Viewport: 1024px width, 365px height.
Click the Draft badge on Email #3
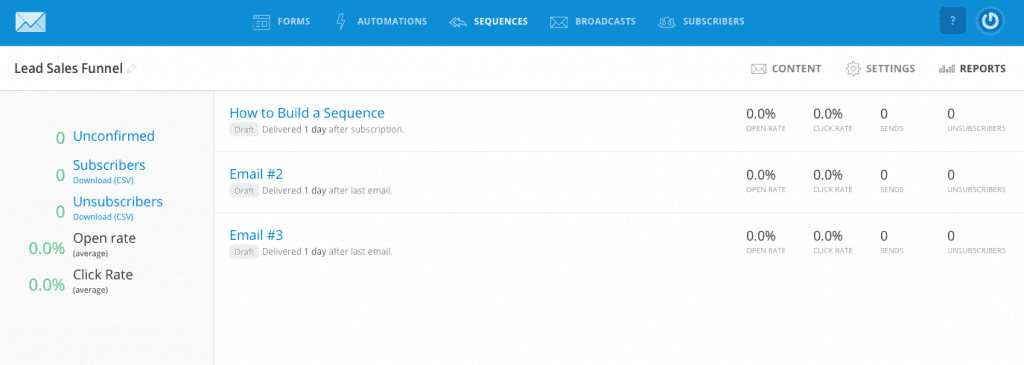(x=244, y=251)
